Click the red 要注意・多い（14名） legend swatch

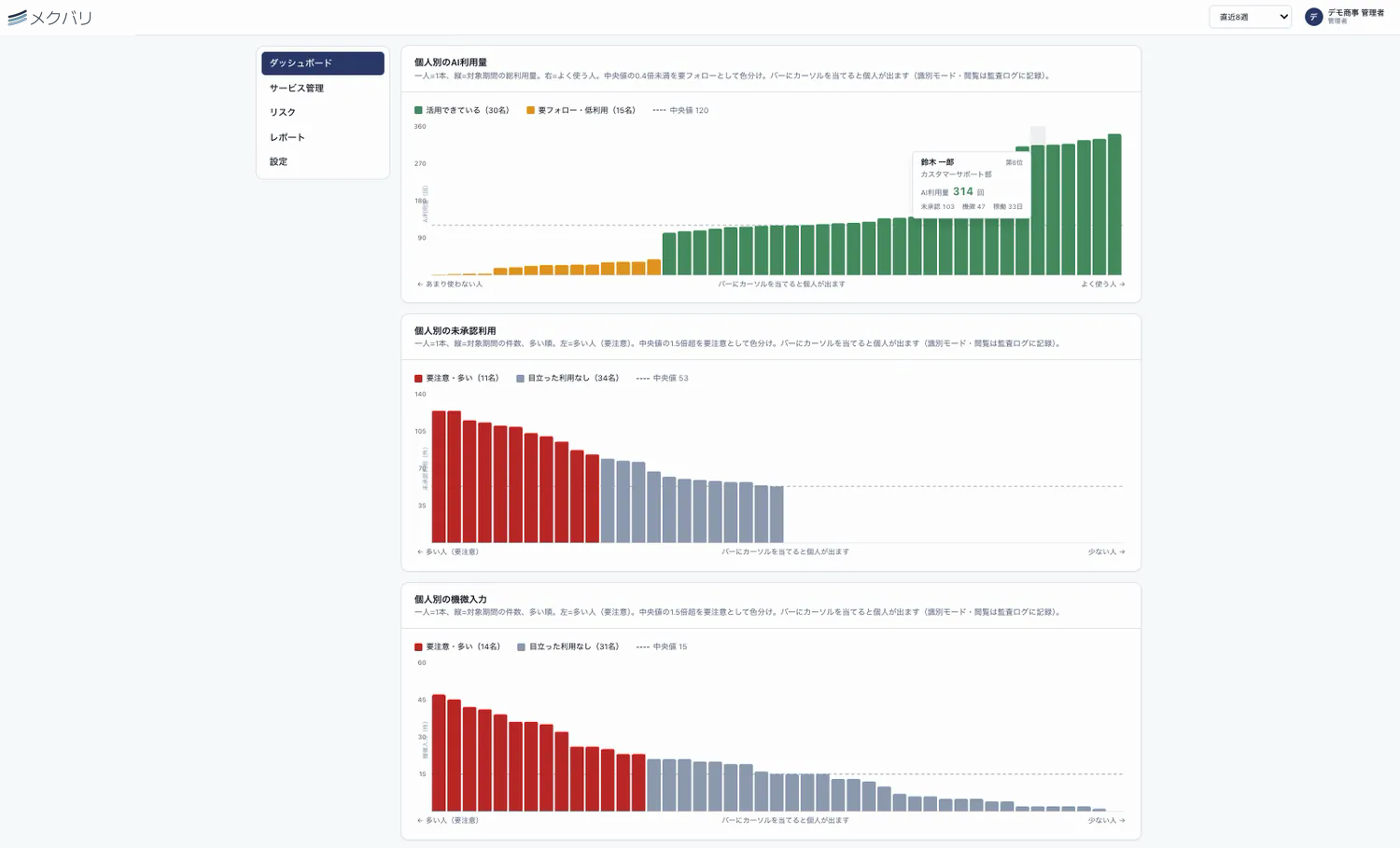pyautogui.click(x=418, y=647)
